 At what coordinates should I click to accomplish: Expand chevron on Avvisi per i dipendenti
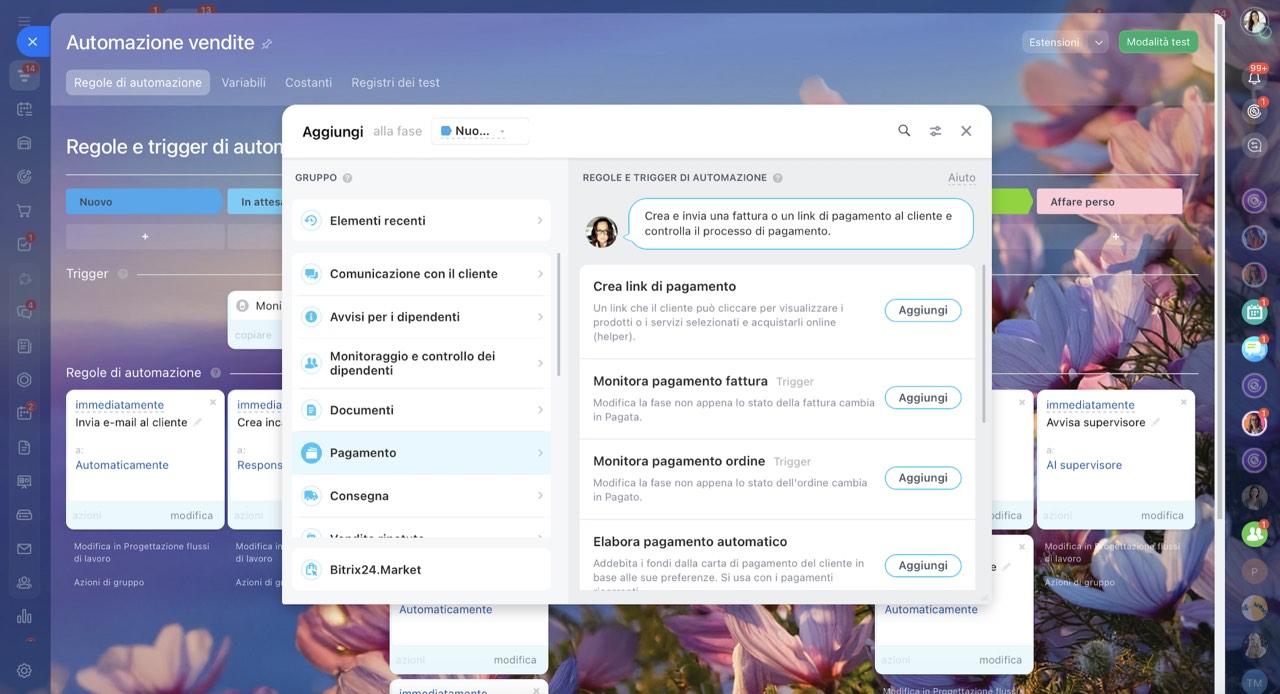click(x=540, y=316)
